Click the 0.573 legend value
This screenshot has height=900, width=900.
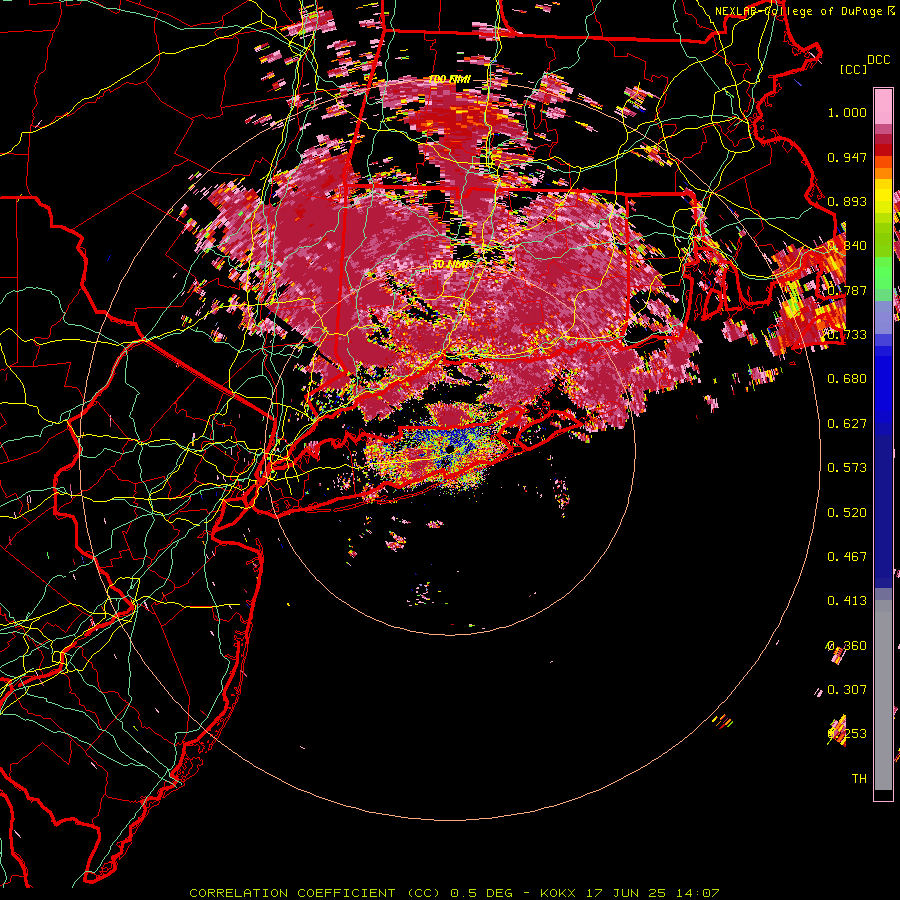tap(847, 468)
